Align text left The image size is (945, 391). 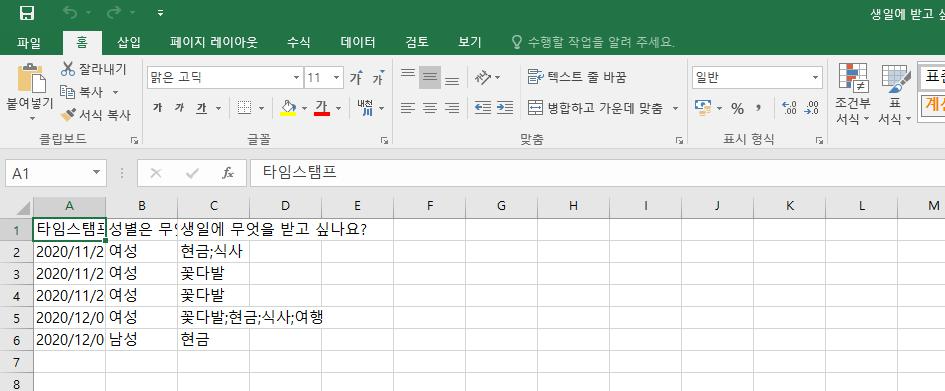pos(408,108)
